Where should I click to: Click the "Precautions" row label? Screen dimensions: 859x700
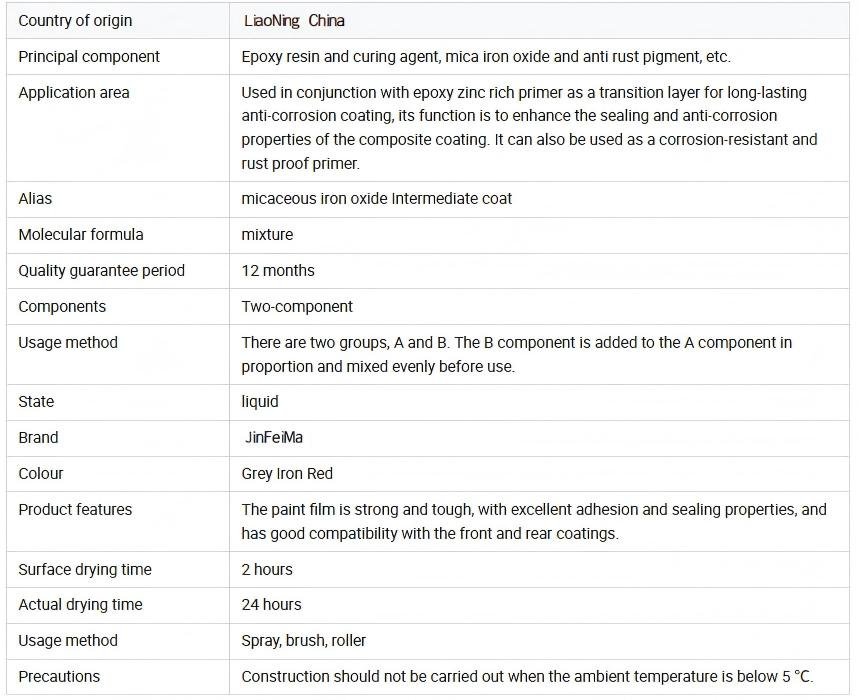59,677
